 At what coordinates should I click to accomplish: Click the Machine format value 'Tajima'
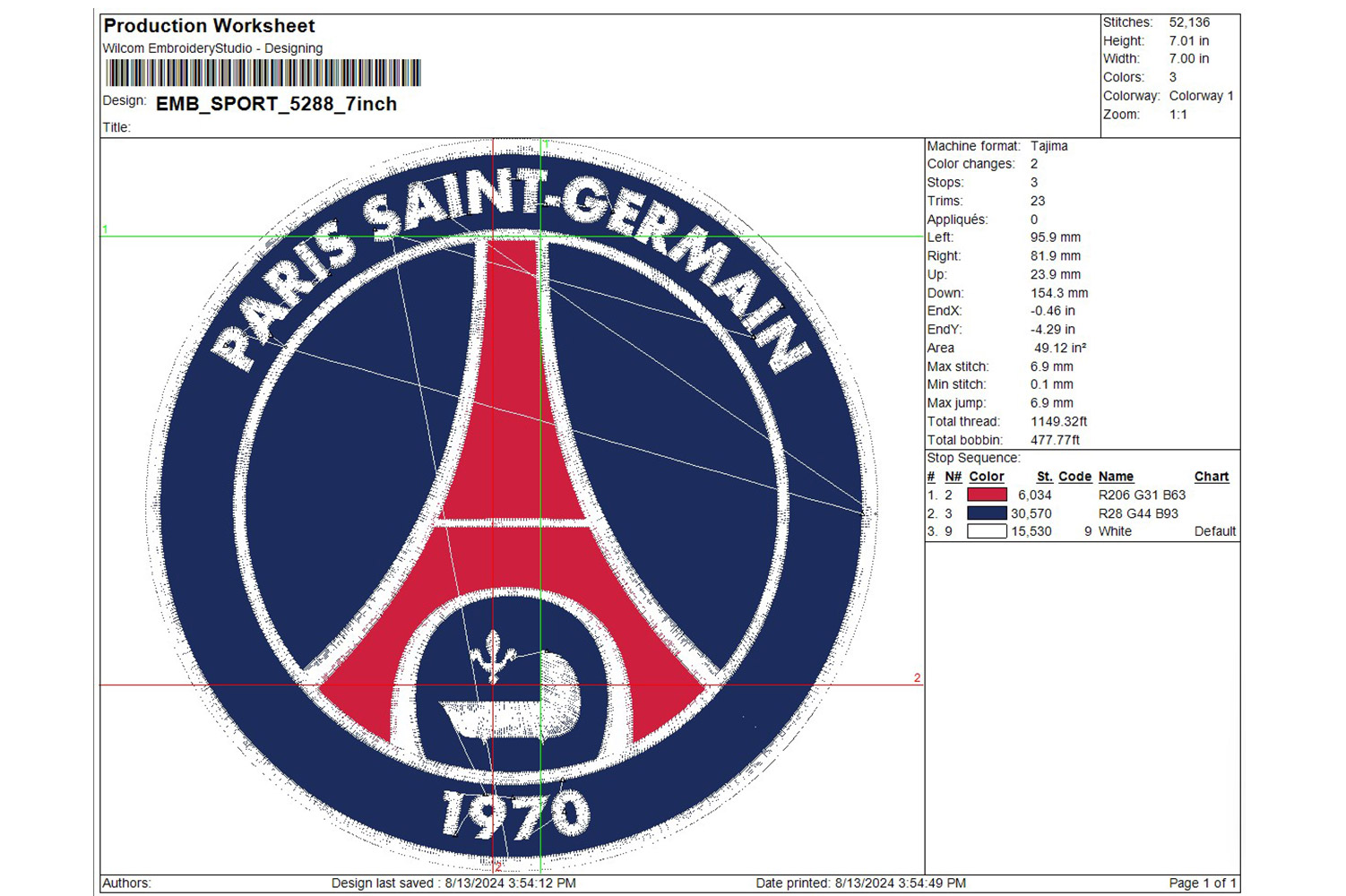[x=1048, y=146]
